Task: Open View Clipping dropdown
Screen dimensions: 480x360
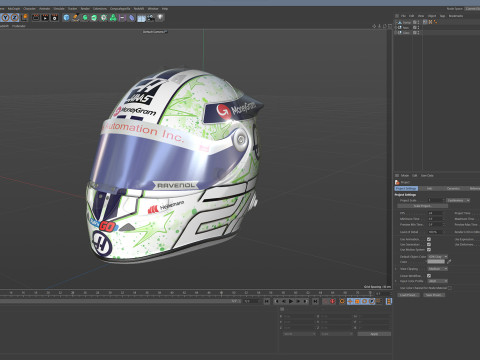Action: [x=438, y=269]
